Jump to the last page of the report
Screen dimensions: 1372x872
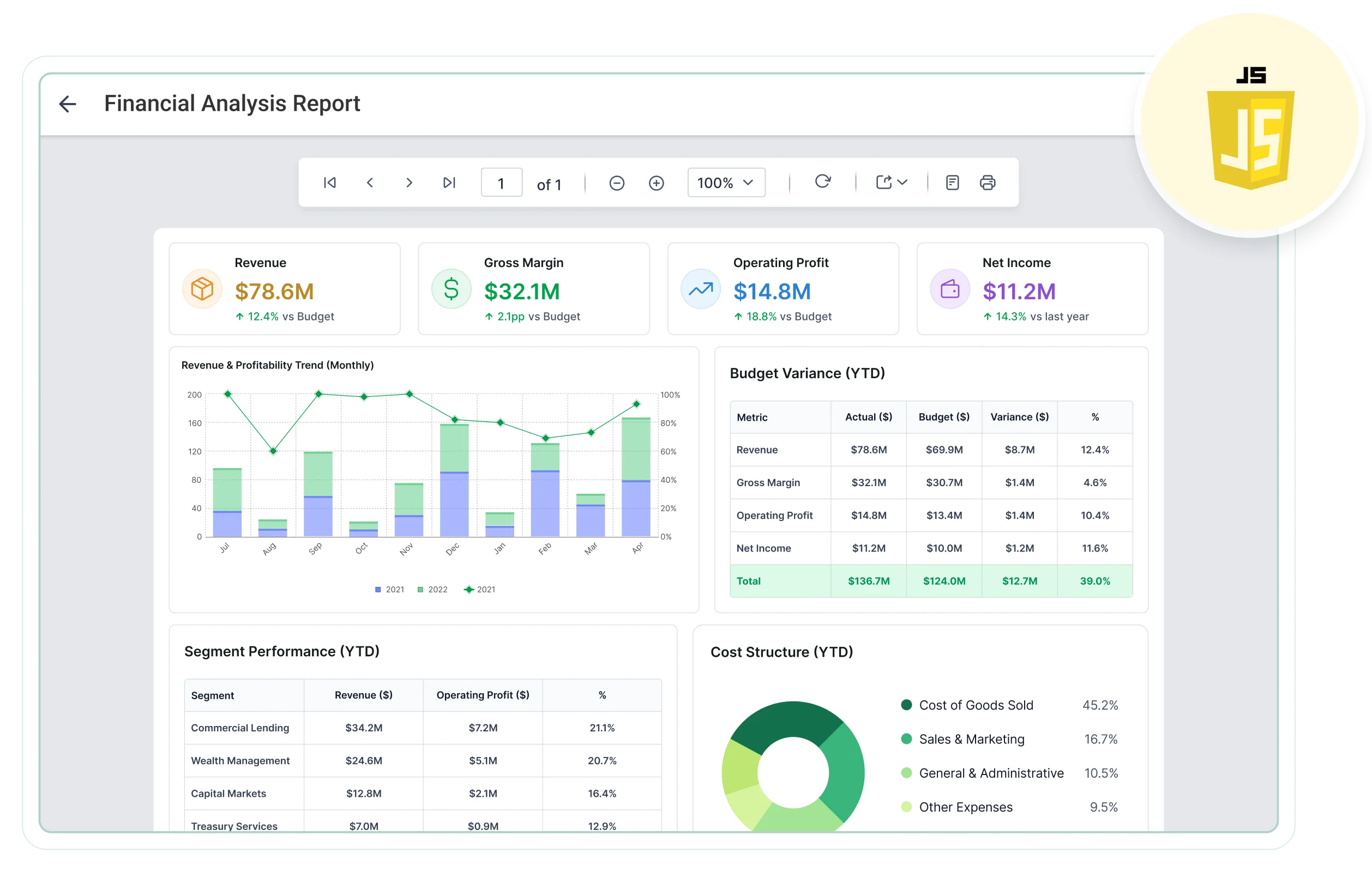pyautogui.click(x=449, y=182)
